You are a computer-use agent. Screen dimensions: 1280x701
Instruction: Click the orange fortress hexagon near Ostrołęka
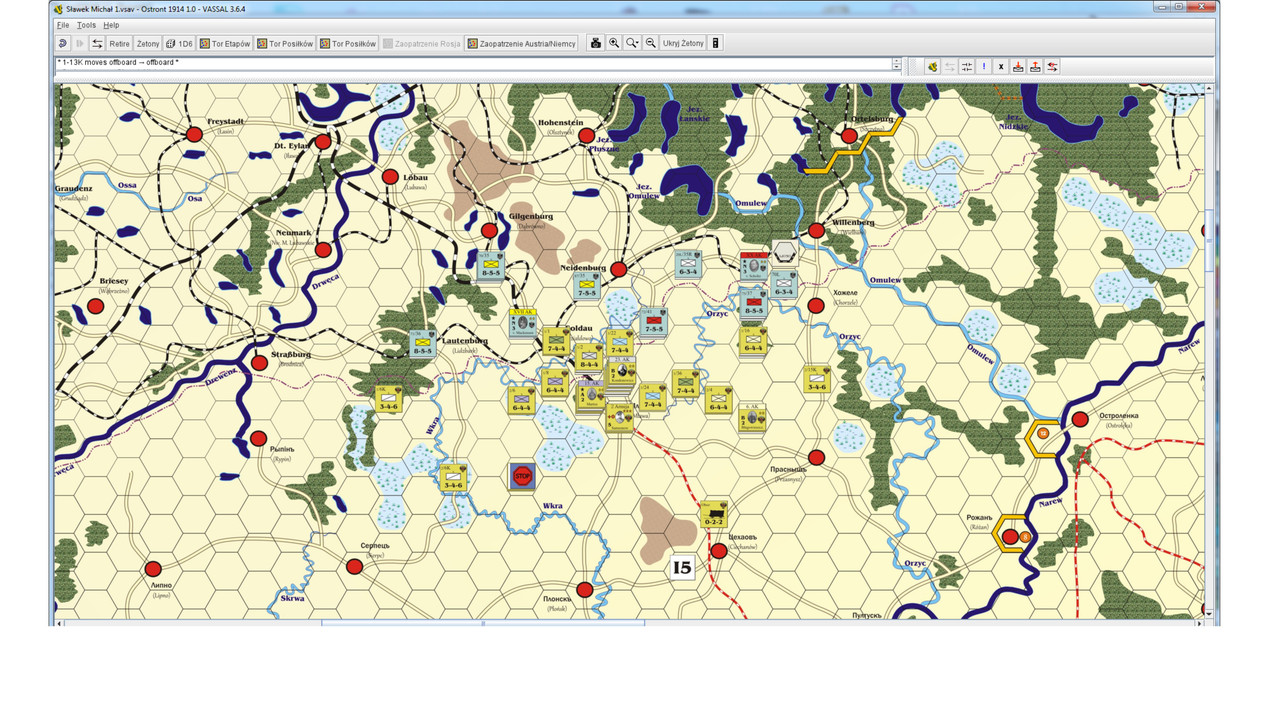(1043, 436)
